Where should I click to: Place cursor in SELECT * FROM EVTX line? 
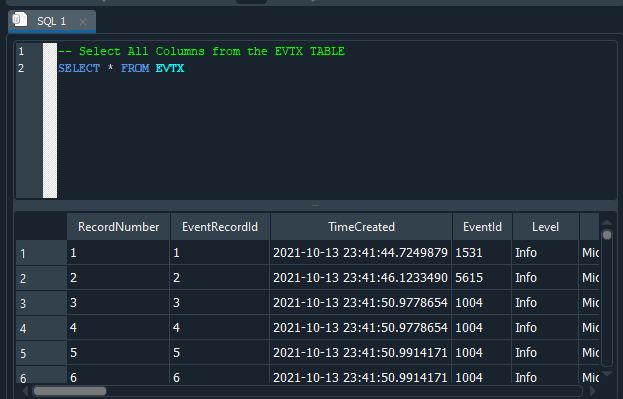(121, 68)
